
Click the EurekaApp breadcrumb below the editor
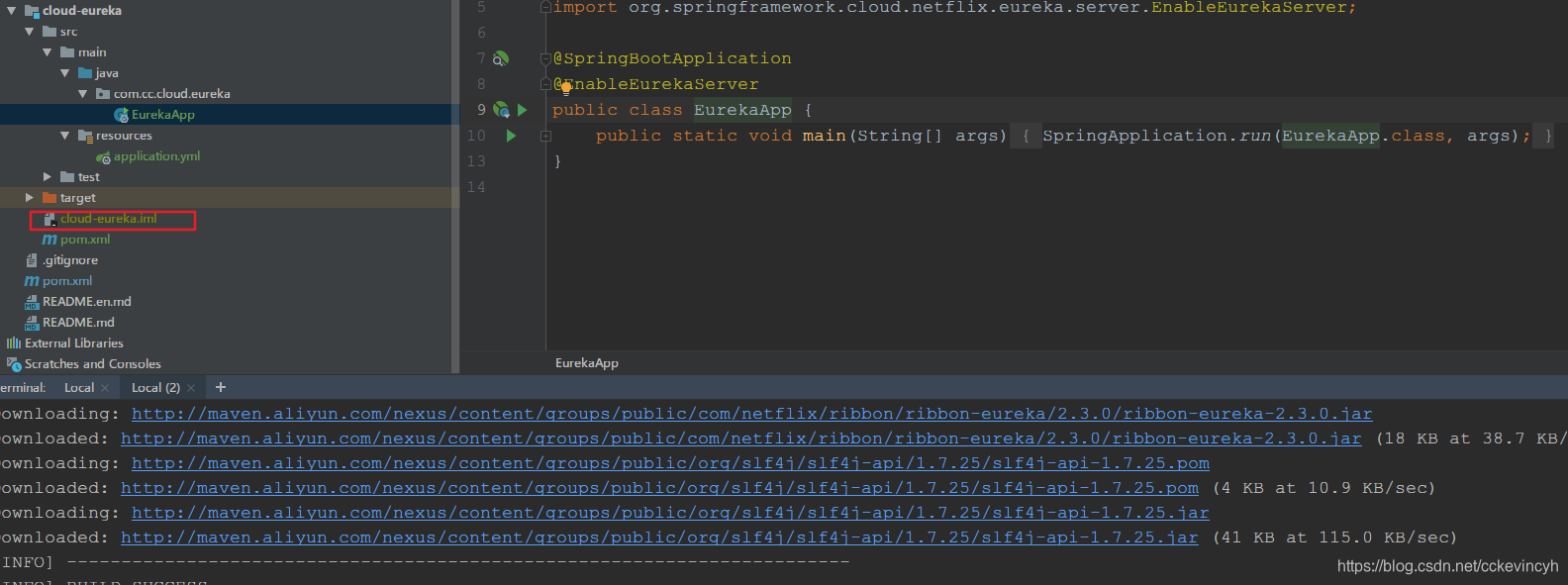(x=587, y=363)
